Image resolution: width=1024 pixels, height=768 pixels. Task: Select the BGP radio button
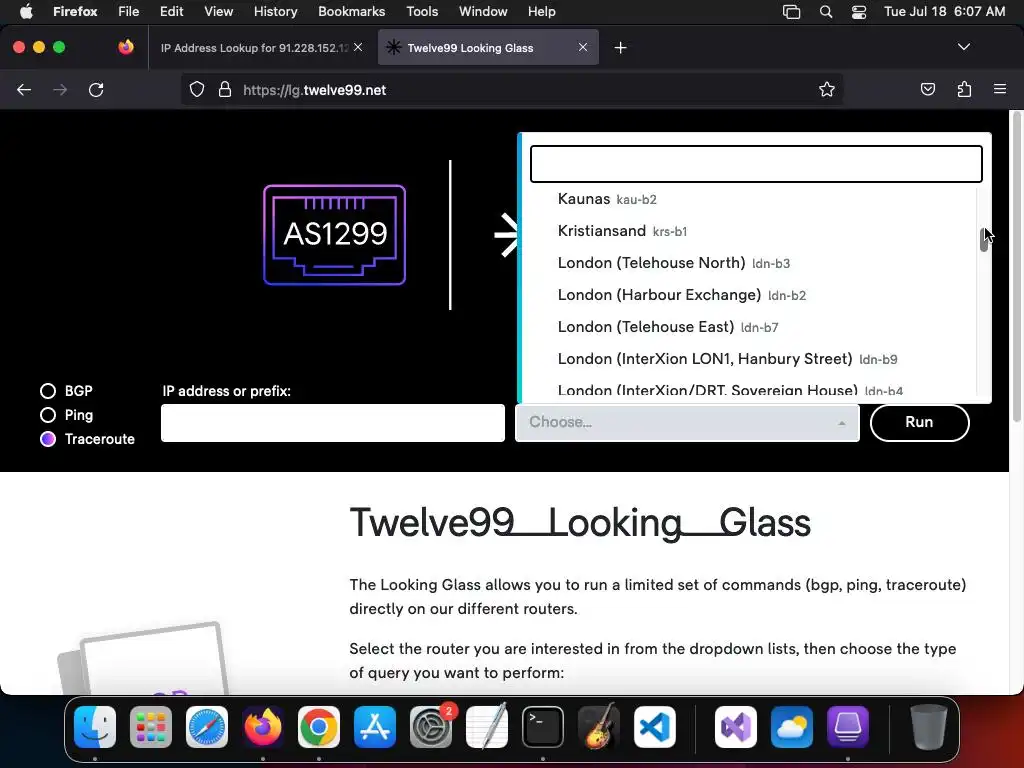(48, 391)
